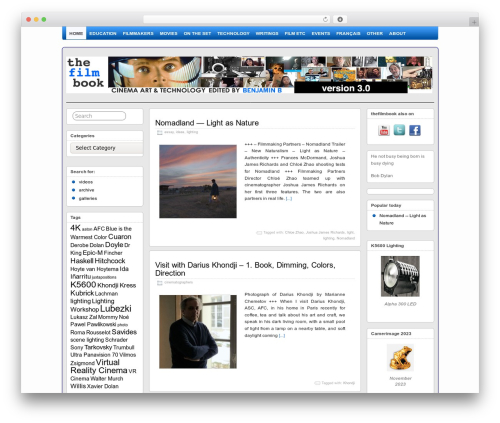Click the K5600 tag
The height and width of the screenshot is (423, 500).
click(x=83, y=284)
